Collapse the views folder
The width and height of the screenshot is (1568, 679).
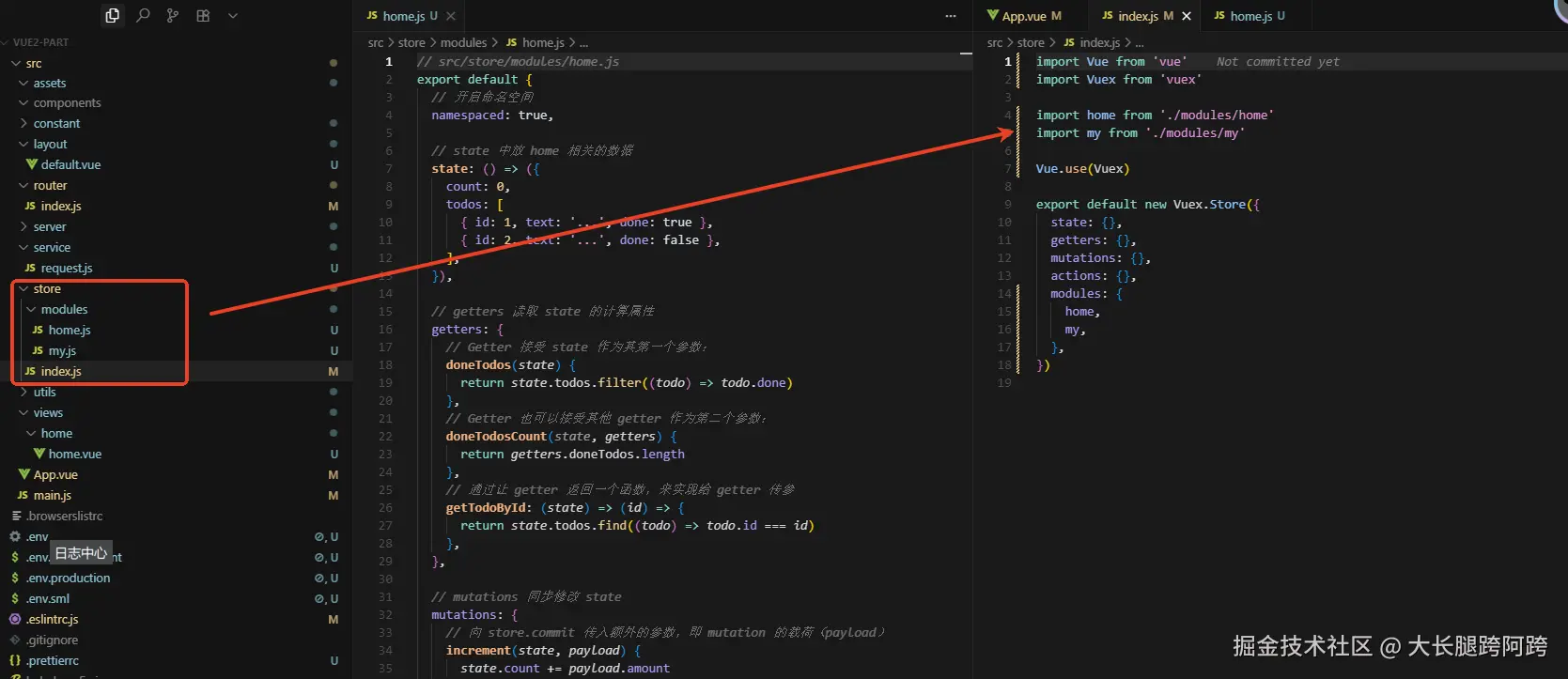point(48,412)
